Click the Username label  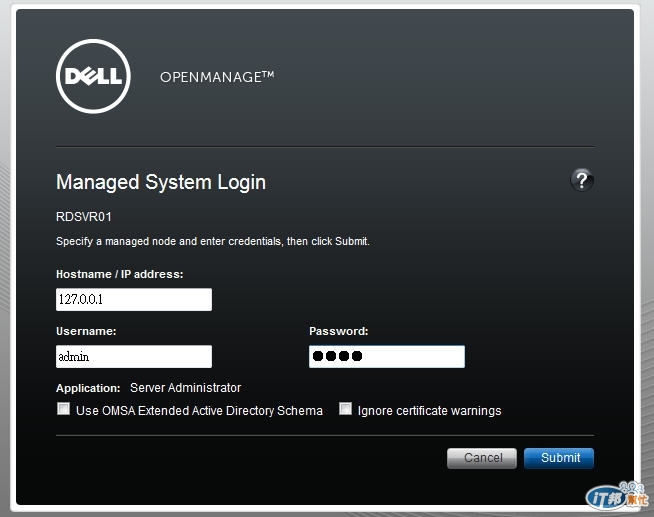pyautogui.click(x=86, y=331)
